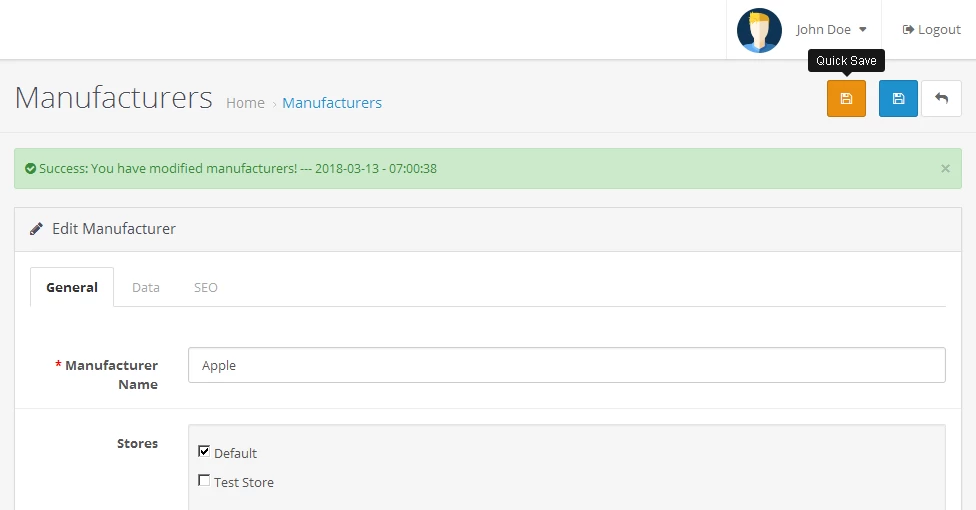The image size is (976, 510).
Task: Switch to the Data tab
Action: [146, 287]
